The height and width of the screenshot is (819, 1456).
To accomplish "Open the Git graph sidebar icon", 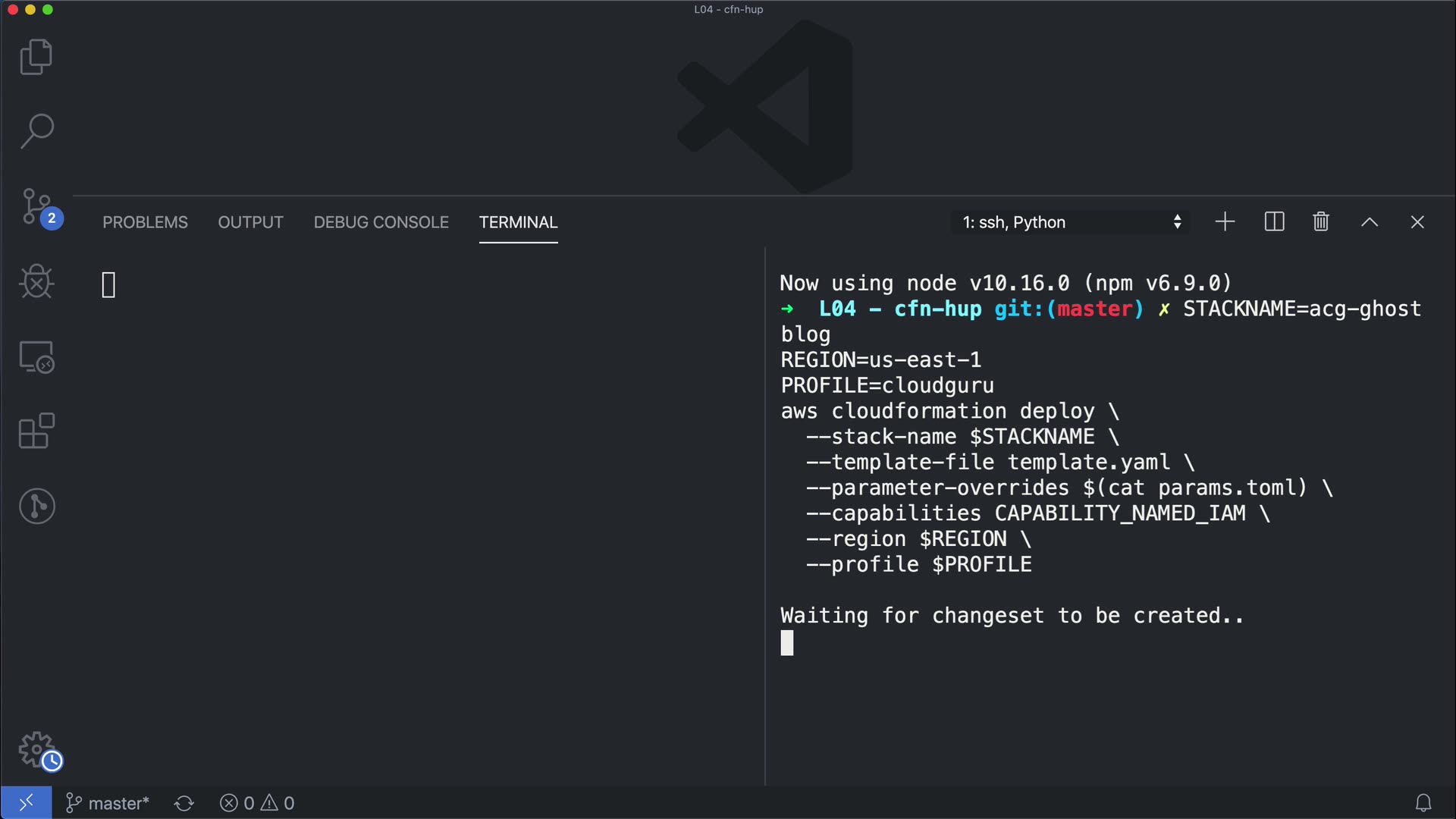I will pos(36,506).
